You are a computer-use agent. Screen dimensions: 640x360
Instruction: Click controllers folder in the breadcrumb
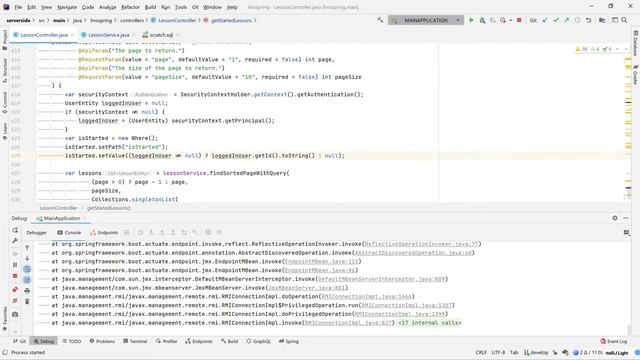click(132, 20)
